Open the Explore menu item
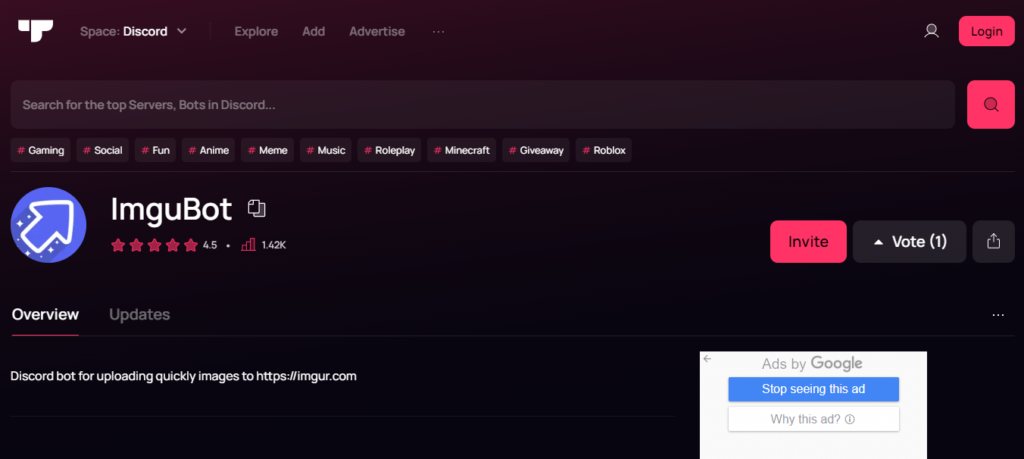 coord(256,31)
